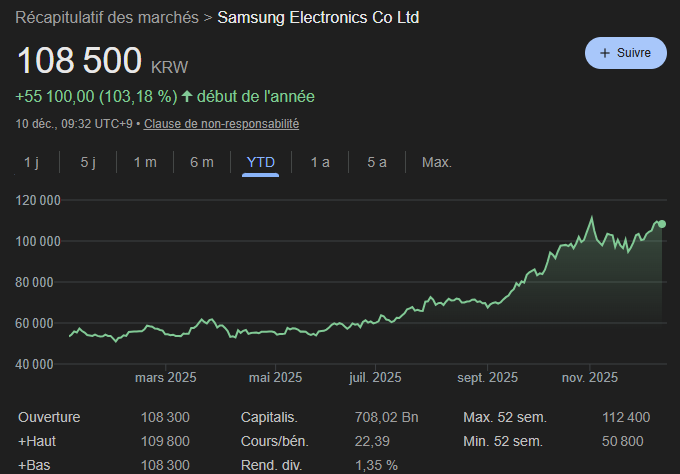This screenshot has width=680, height=474.
Task: Click the Suivre follow button
Action: point(625,52)
